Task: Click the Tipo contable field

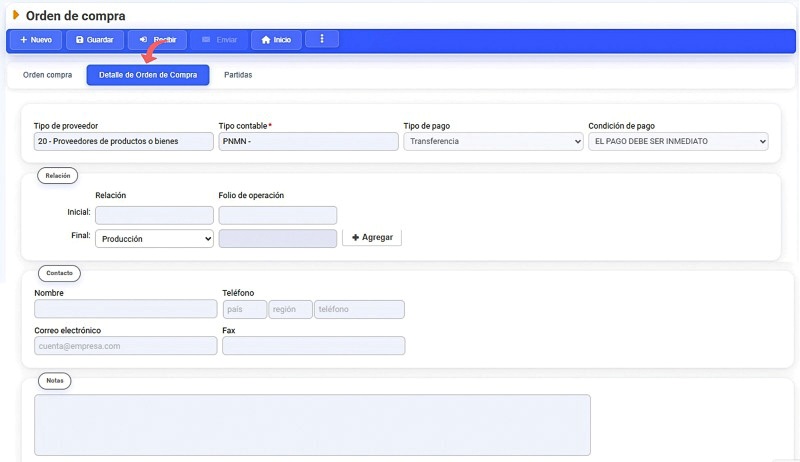Action: coord(308,142)
